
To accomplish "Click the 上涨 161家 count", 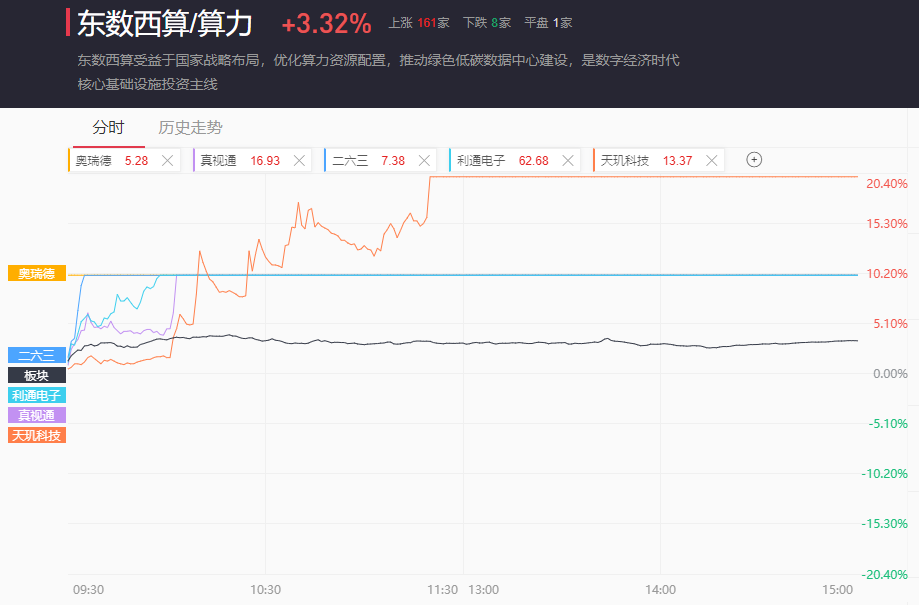I will tap(418, 22).
